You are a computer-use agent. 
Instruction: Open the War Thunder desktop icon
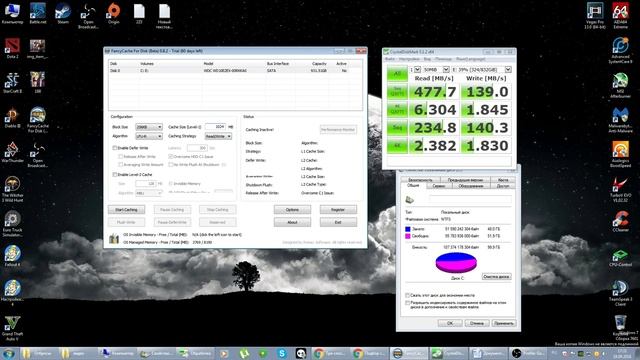click(x=12, y=152)
